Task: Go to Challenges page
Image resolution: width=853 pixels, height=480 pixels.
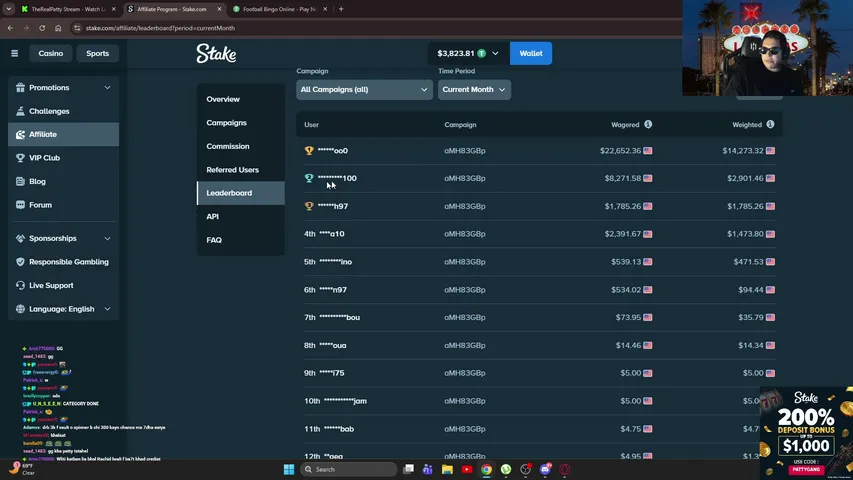Action: click(x=64, y=111)
